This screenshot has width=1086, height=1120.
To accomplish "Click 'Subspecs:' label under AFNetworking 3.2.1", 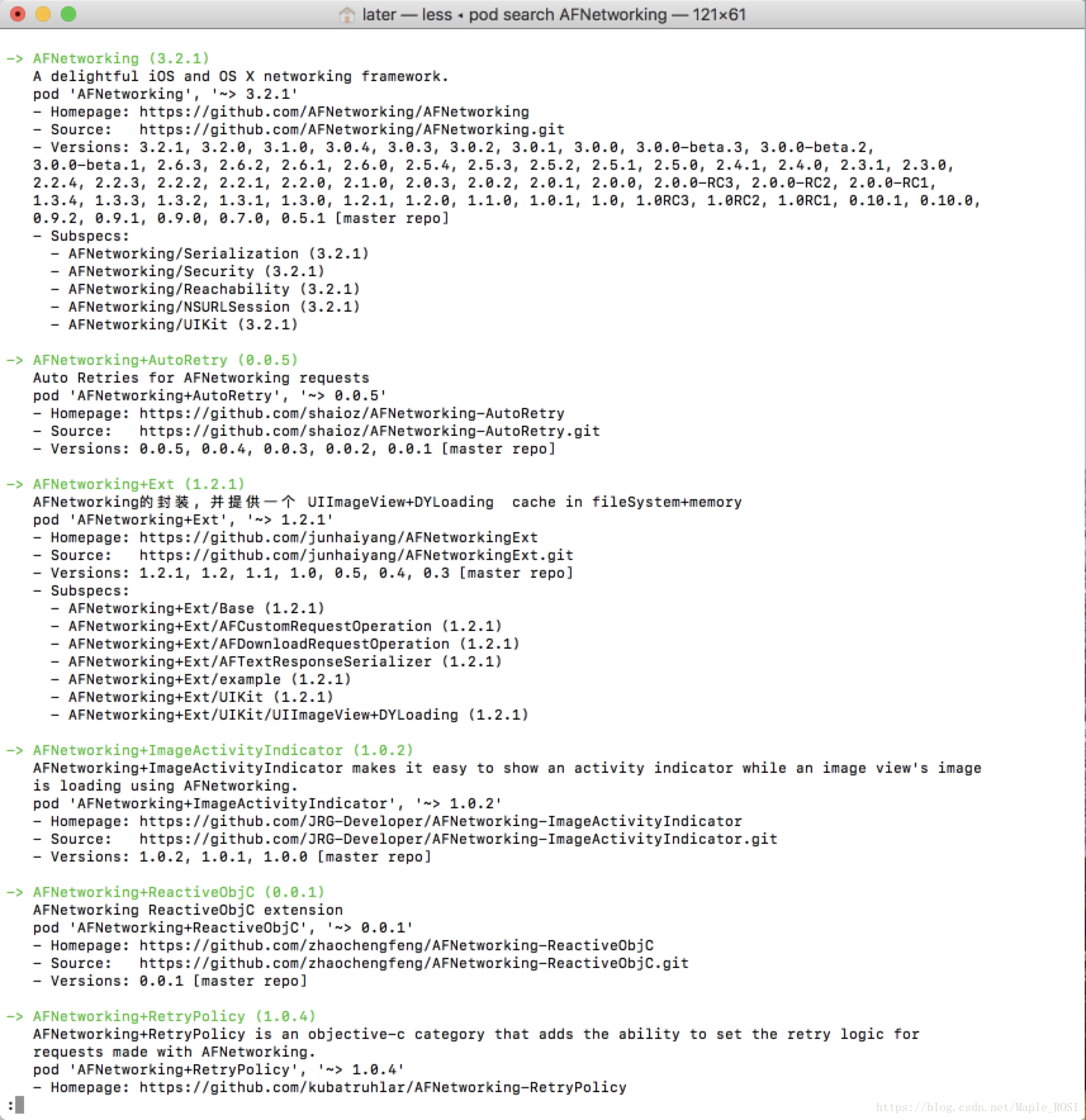I will (89, 236).
